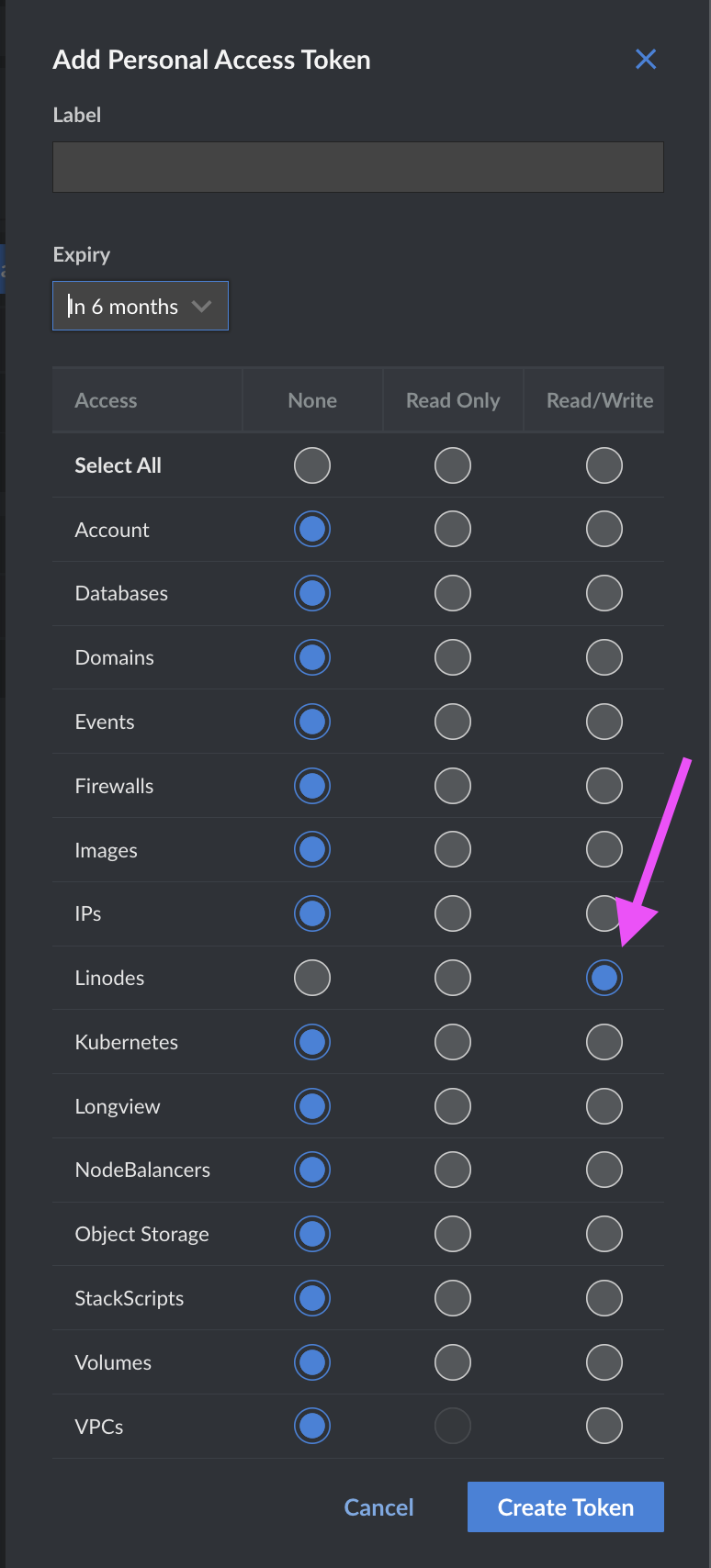Select None for Linodes access
The image size is (711, 1568).
click(311, 978)
